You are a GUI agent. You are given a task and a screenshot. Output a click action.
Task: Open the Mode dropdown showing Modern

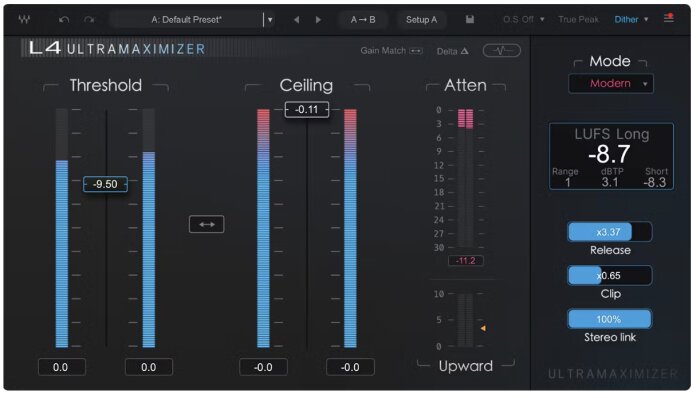coord(611,83)
